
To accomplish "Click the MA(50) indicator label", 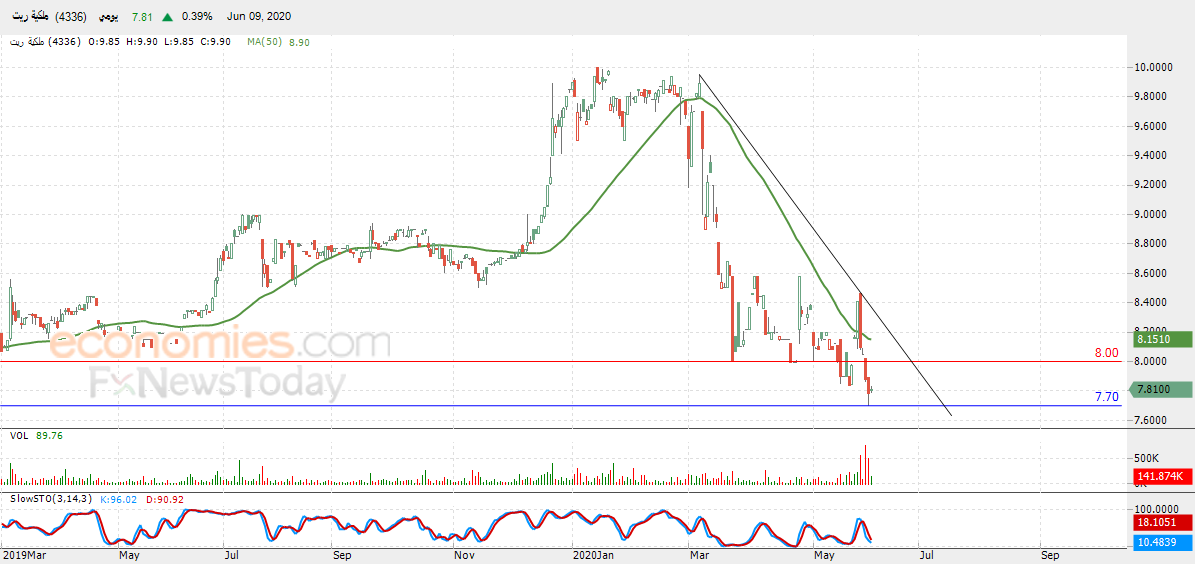I will tap(263, 42).
